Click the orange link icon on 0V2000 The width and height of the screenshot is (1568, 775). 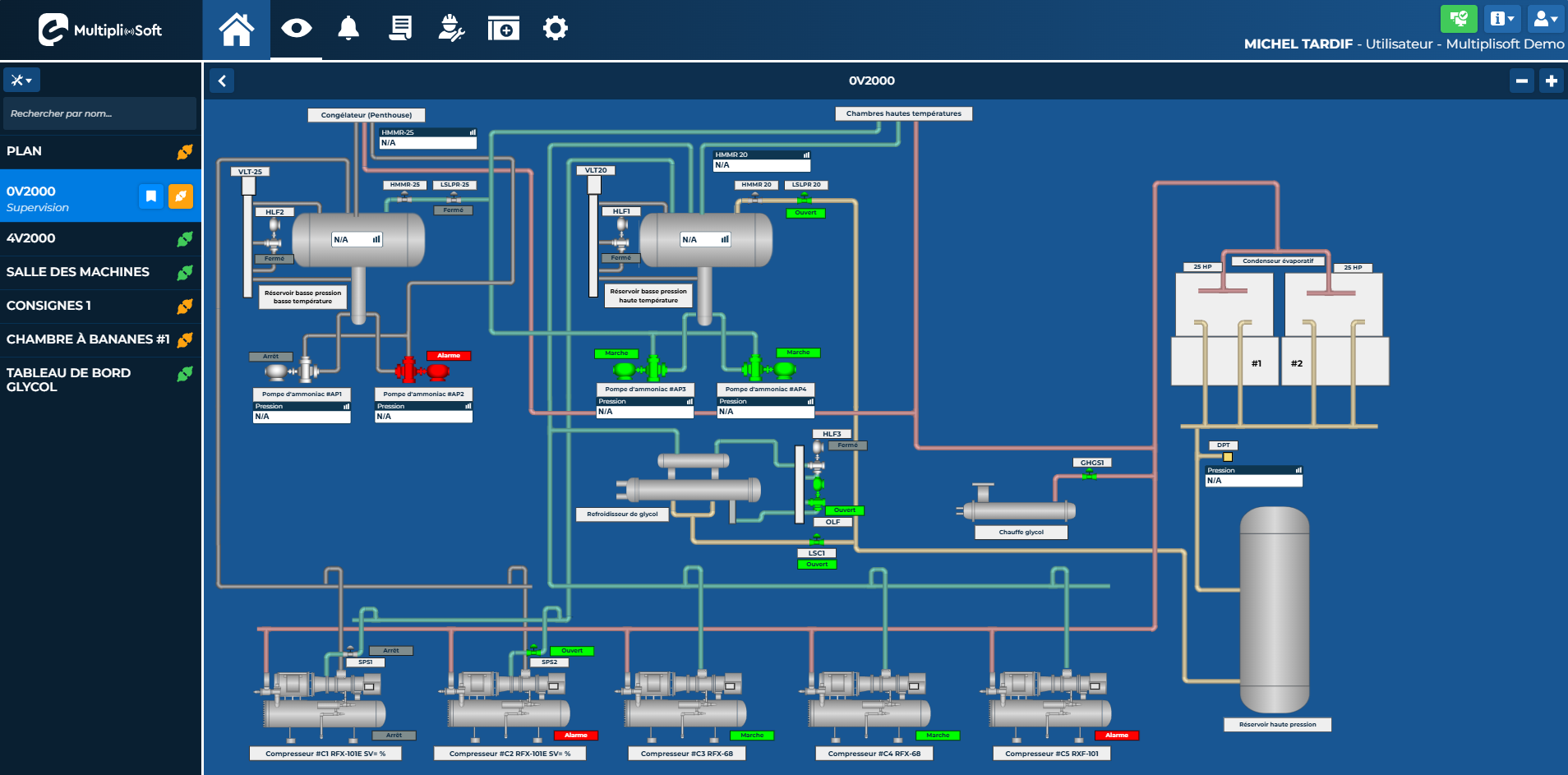(181, 196)
